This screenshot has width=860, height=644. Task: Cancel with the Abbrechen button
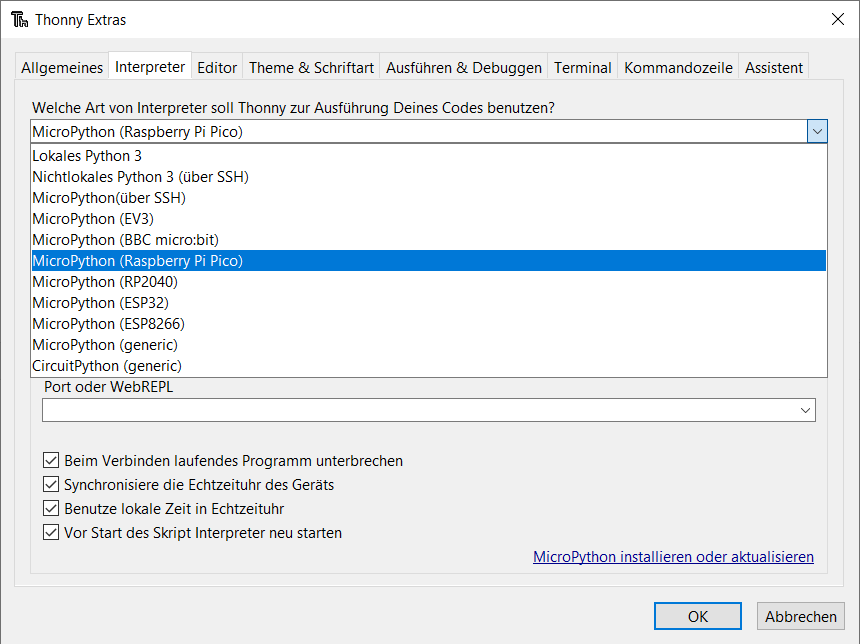pos(801,616)
